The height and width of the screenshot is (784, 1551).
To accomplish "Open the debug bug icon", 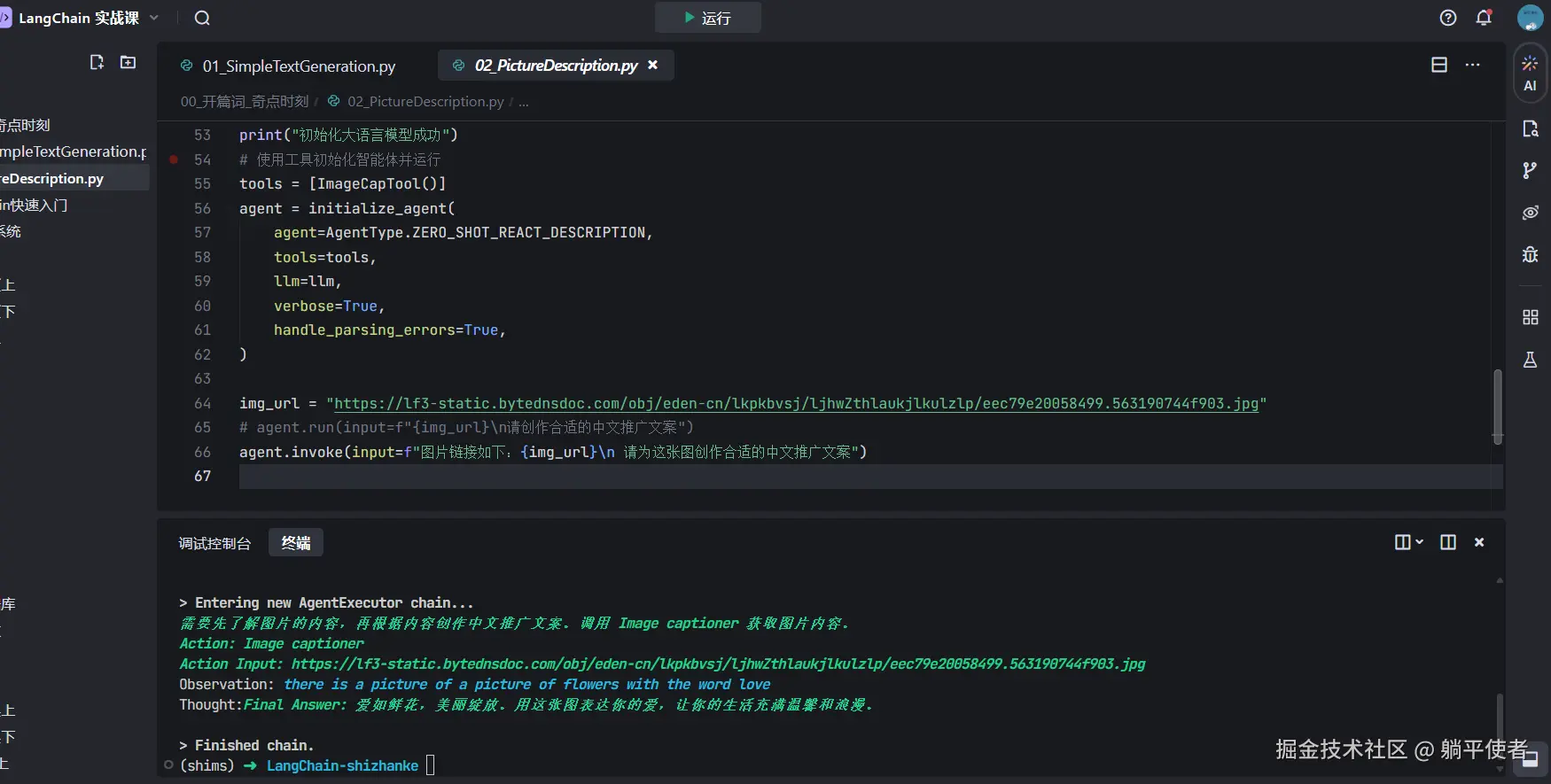I will (x=1530, y=255).
